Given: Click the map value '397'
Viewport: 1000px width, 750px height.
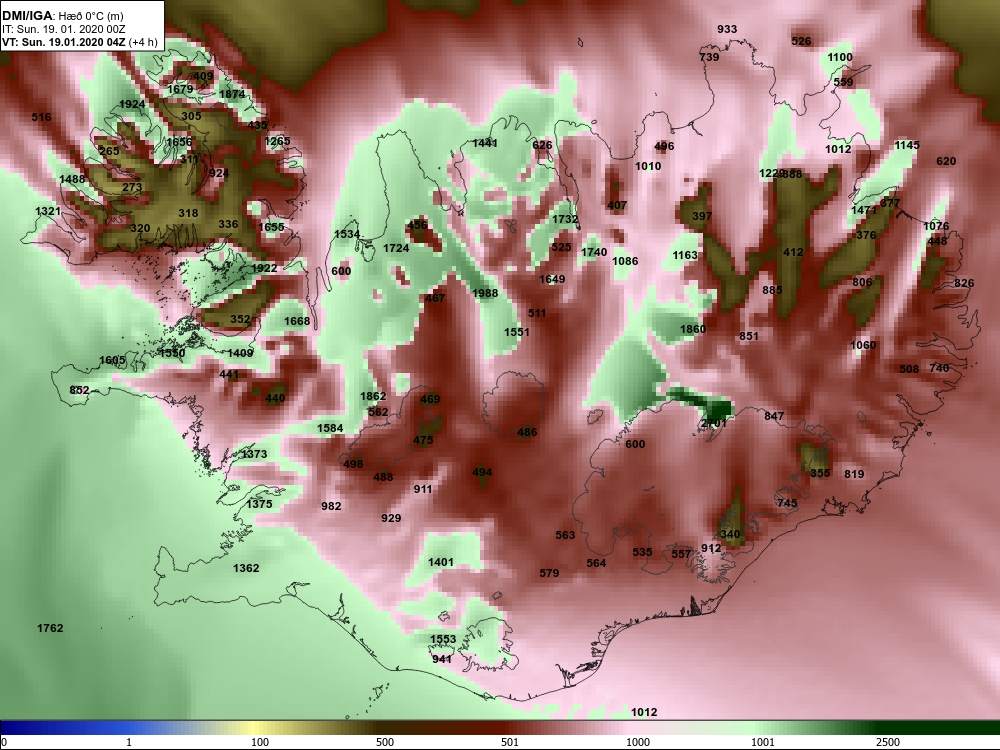Looking at the screenshot, I should click(x=702, y=216).
